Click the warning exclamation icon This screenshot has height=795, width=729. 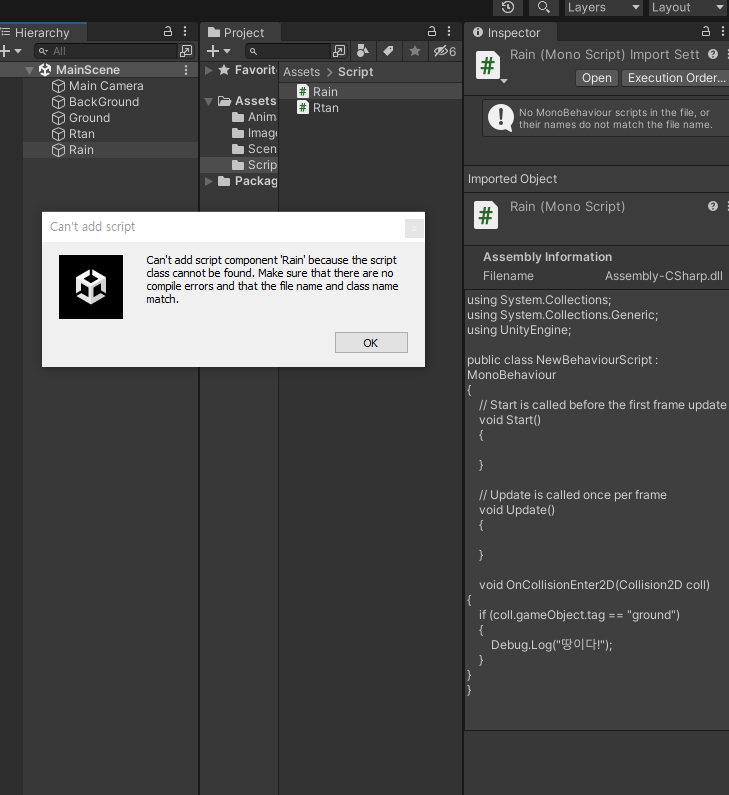500,117
